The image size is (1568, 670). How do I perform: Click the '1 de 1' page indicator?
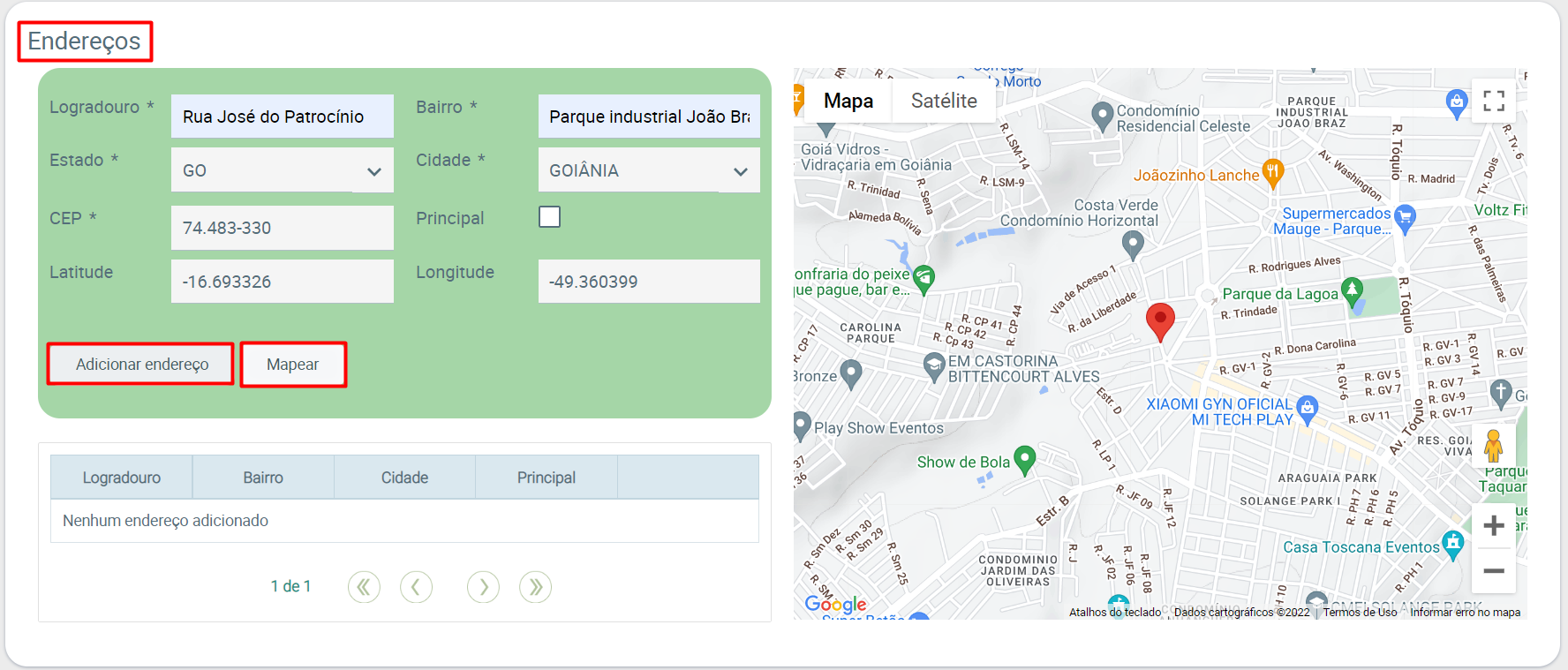[290, 587]
